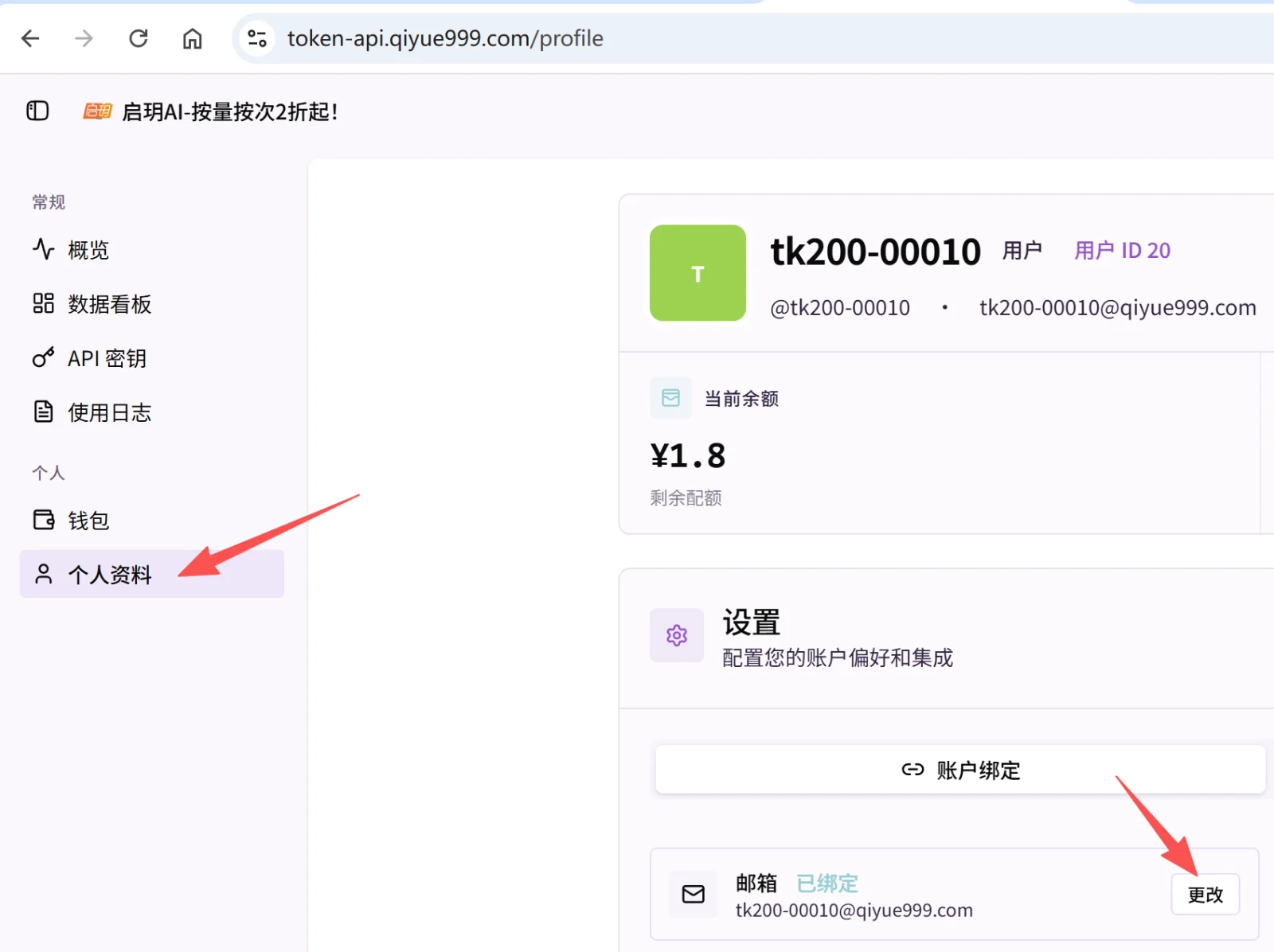
Task: Click the 邮箱 label
Action: [x=756, y=884]
